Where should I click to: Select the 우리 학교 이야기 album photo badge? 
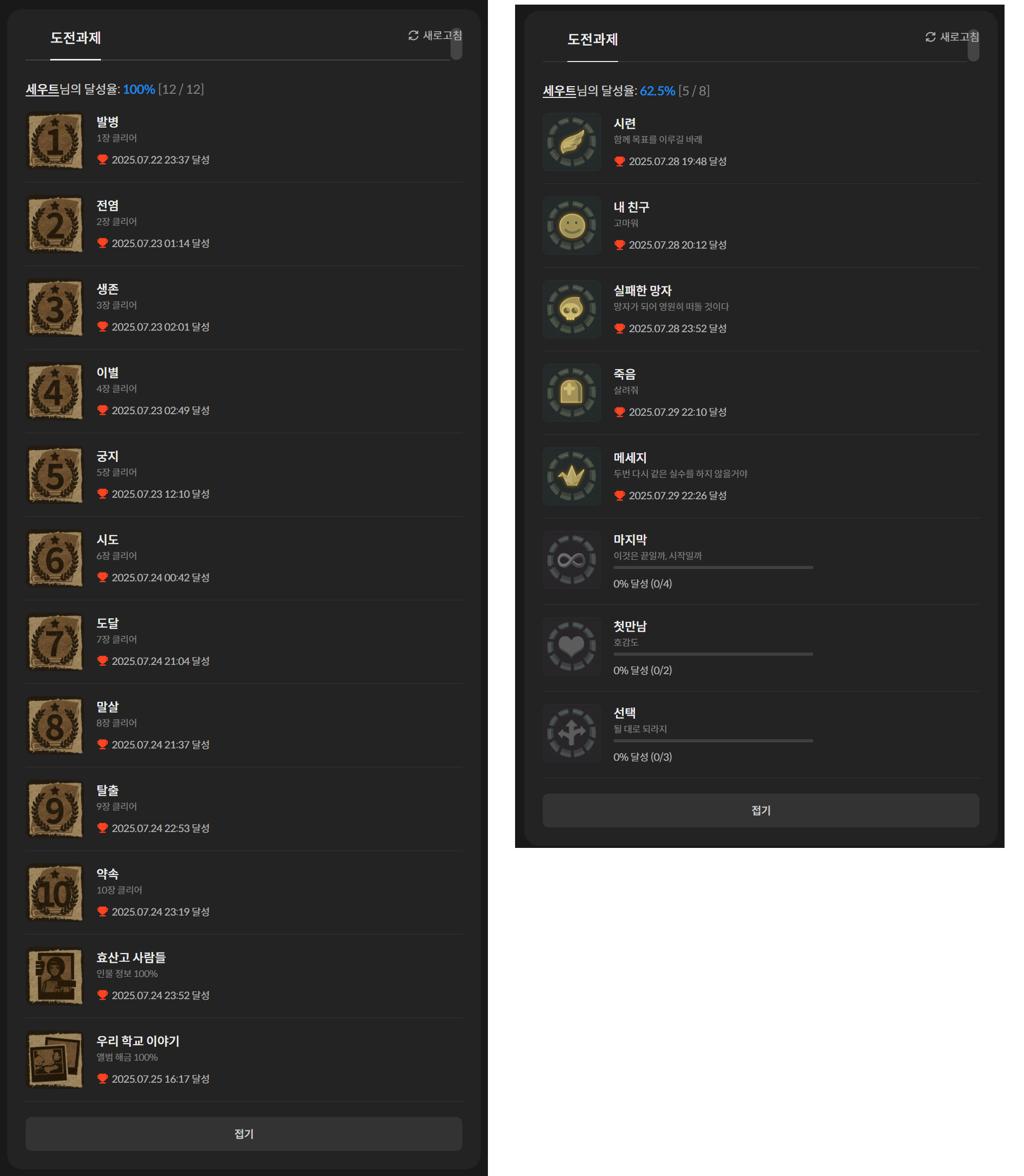(x=55, y=1060)
